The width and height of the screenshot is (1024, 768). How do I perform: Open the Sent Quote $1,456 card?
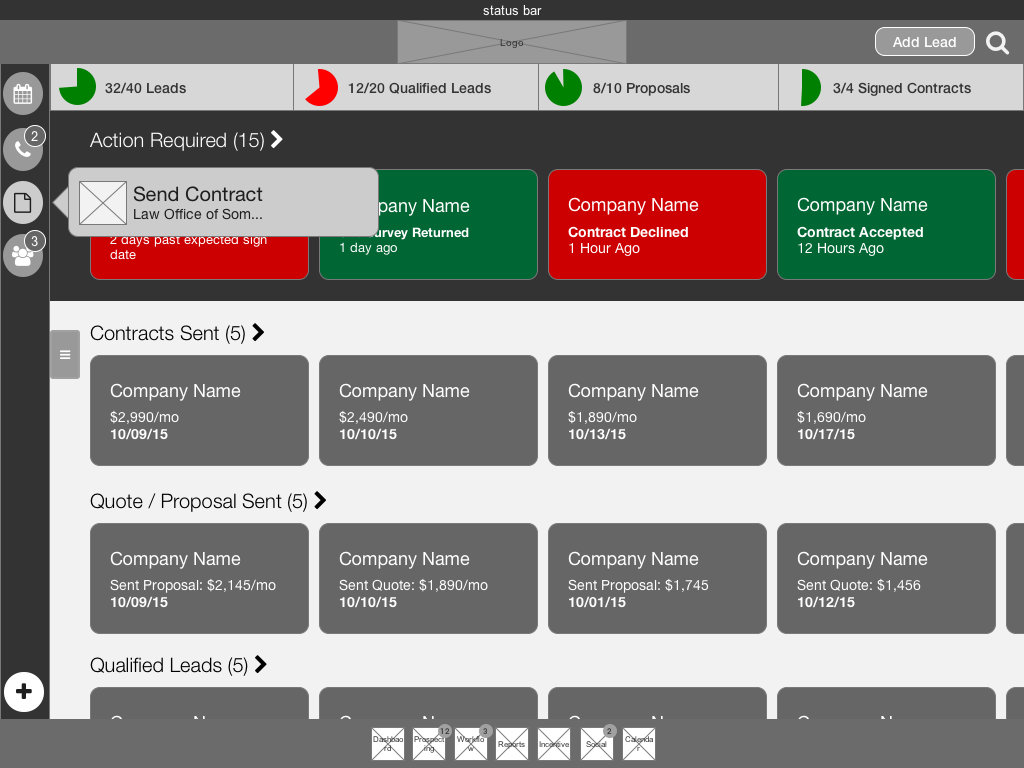click(886, 578)
